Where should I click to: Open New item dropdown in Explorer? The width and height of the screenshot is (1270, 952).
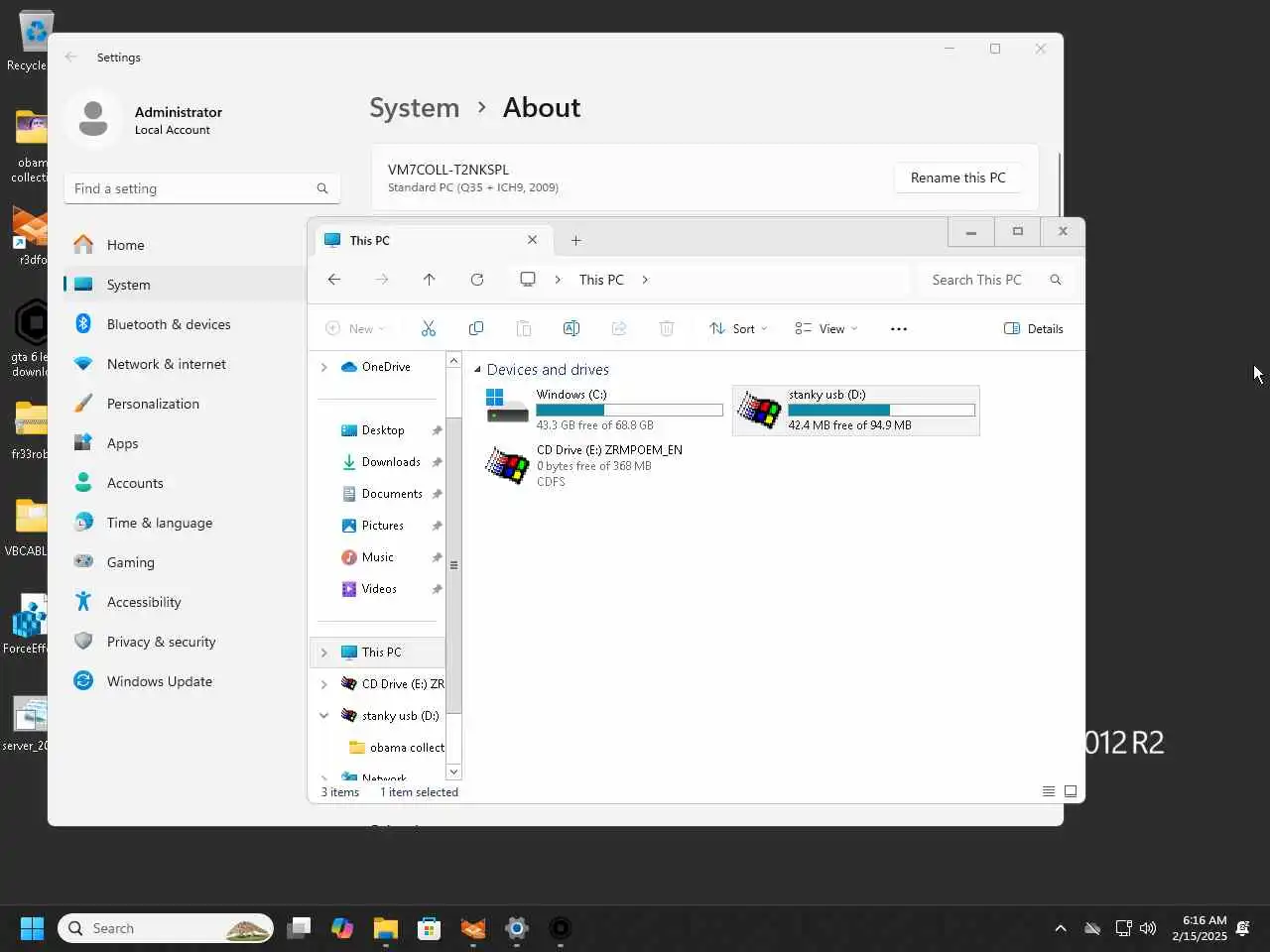point(355,329)
